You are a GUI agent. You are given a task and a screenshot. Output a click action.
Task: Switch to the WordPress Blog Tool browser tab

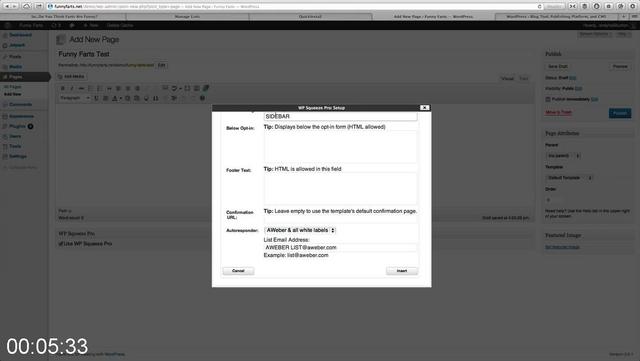556,17
